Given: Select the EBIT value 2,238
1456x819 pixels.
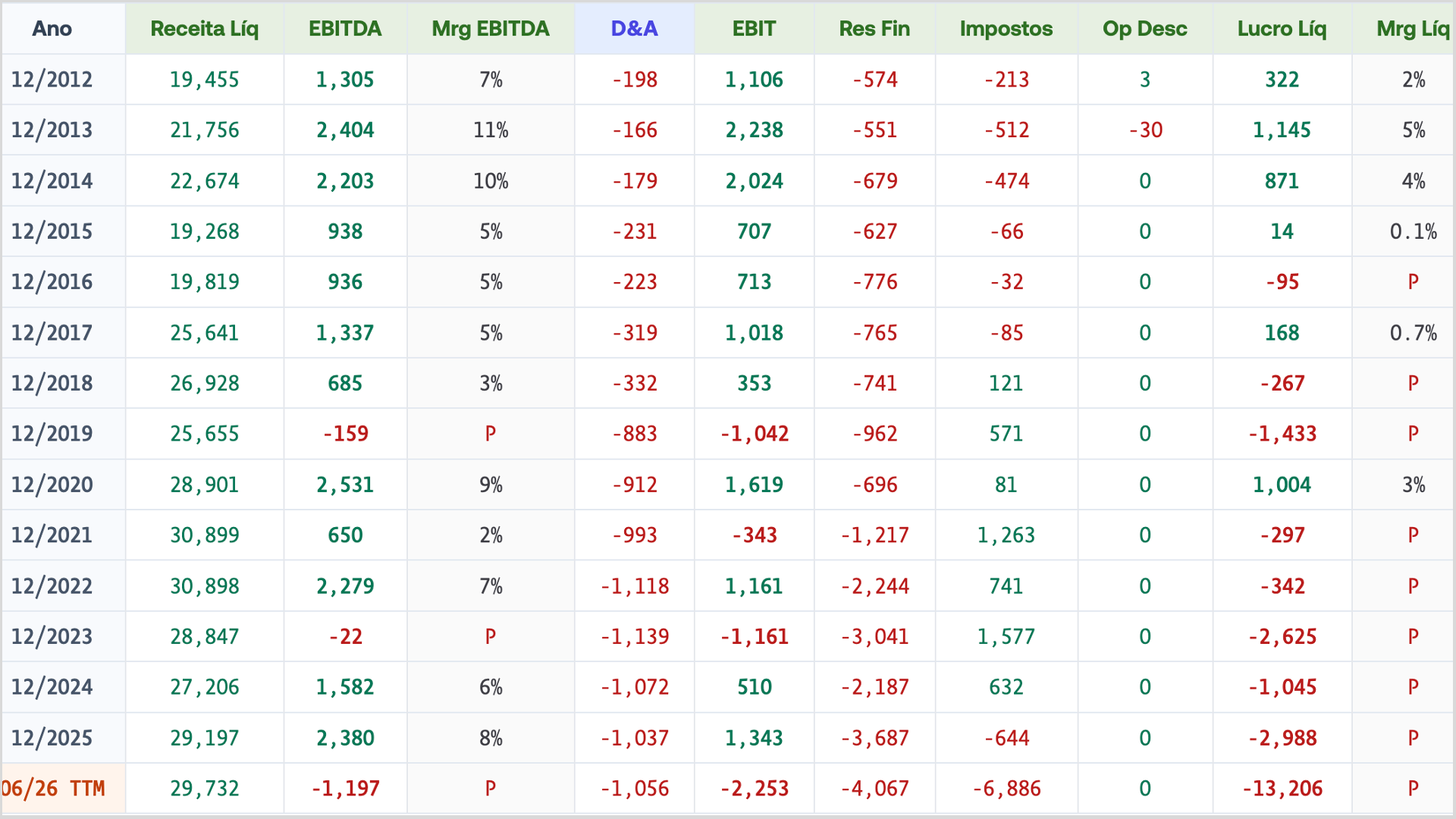Looking at the screenshot, I should coord(755,130).
